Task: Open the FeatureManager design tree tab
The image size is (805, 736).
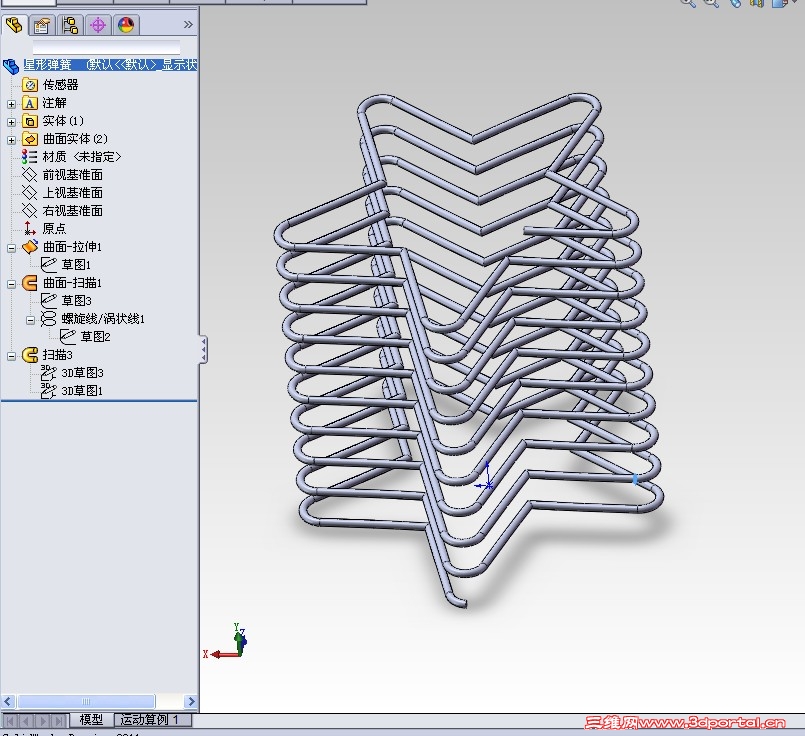Action: (x=14, y=25)
